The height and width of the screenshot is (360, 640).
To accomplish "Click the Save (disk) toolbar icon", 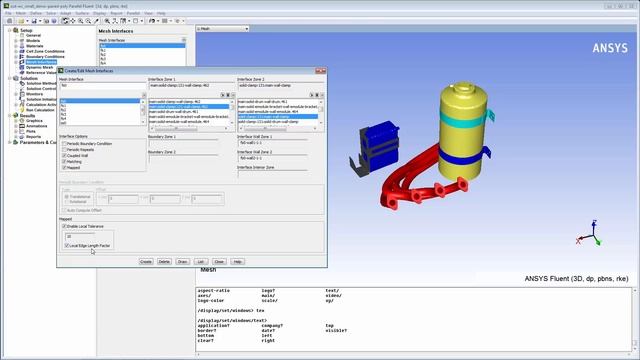I will 34,21.
